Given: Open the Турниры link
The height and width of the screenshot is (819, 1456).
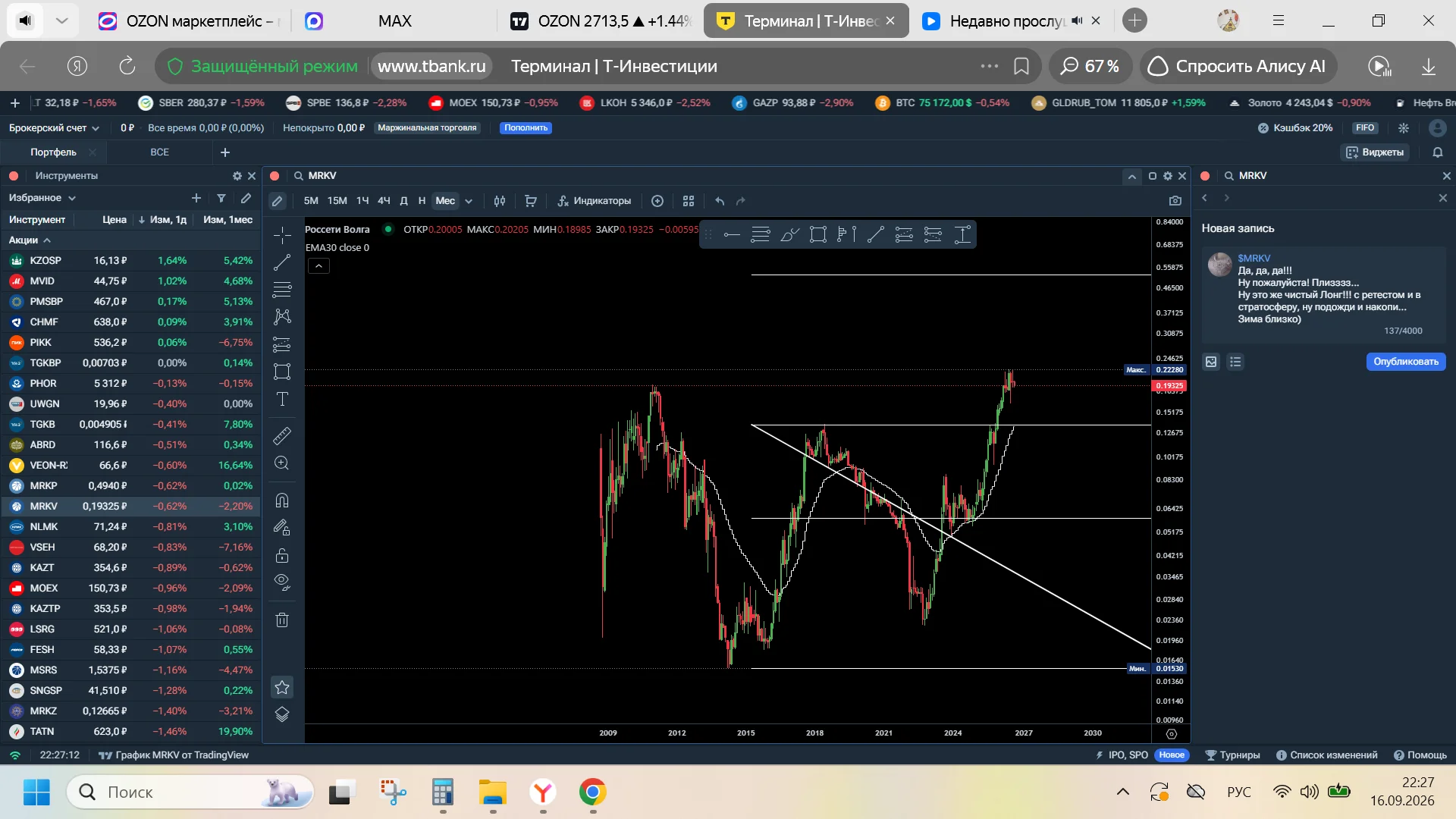Looking at the screenshot, I should pyautogui.click(x=1232, y=755).
